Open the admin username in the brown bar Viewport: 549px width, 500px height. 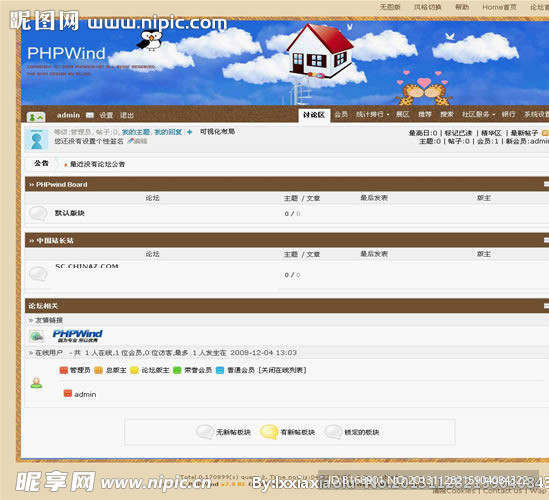(68, 115)
